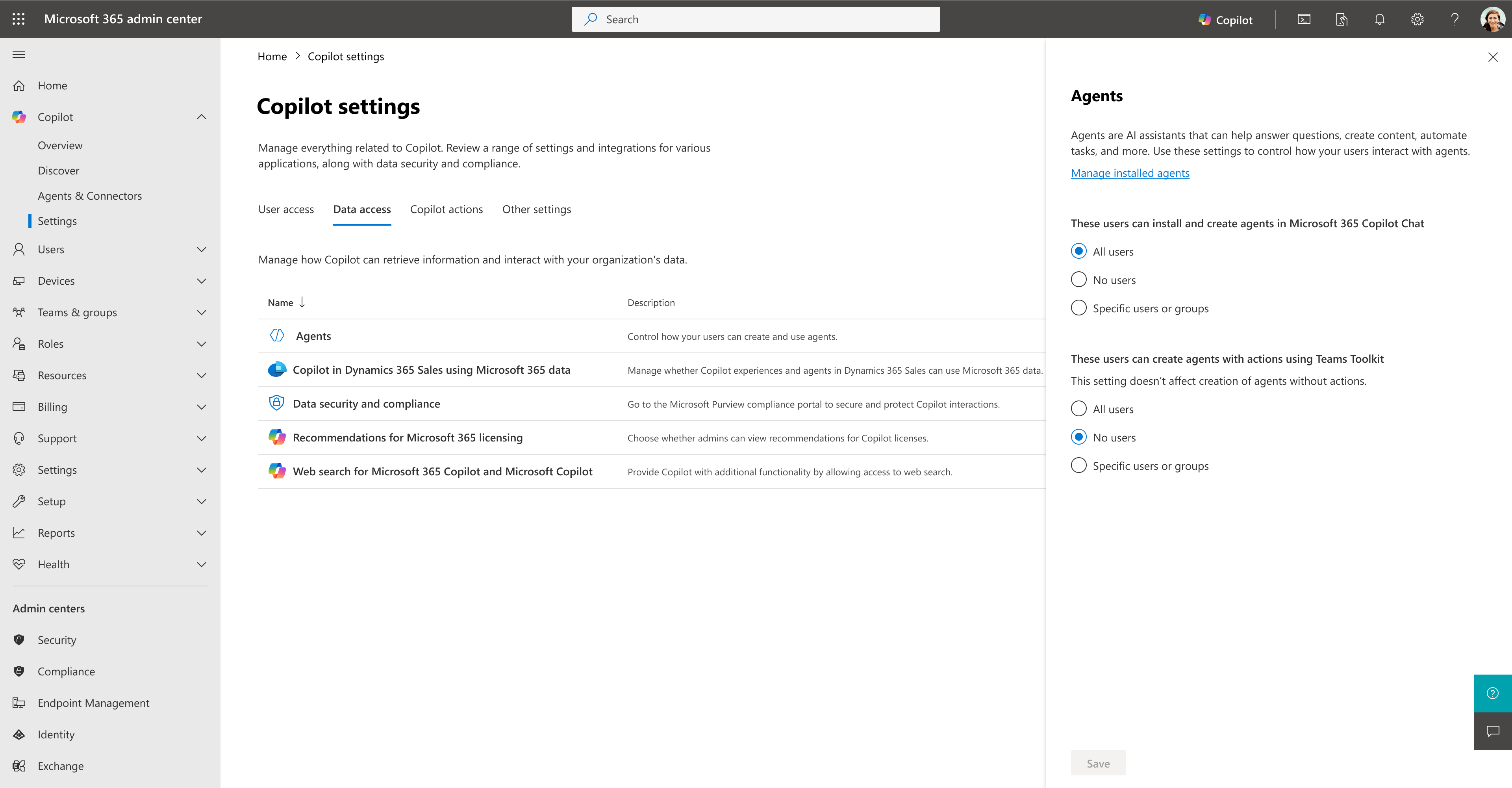This screenshot has height=788, width=1512.
Task: Collapse the Copilot sidebar section
Action: pyautogui.click(x=201, y=117)
